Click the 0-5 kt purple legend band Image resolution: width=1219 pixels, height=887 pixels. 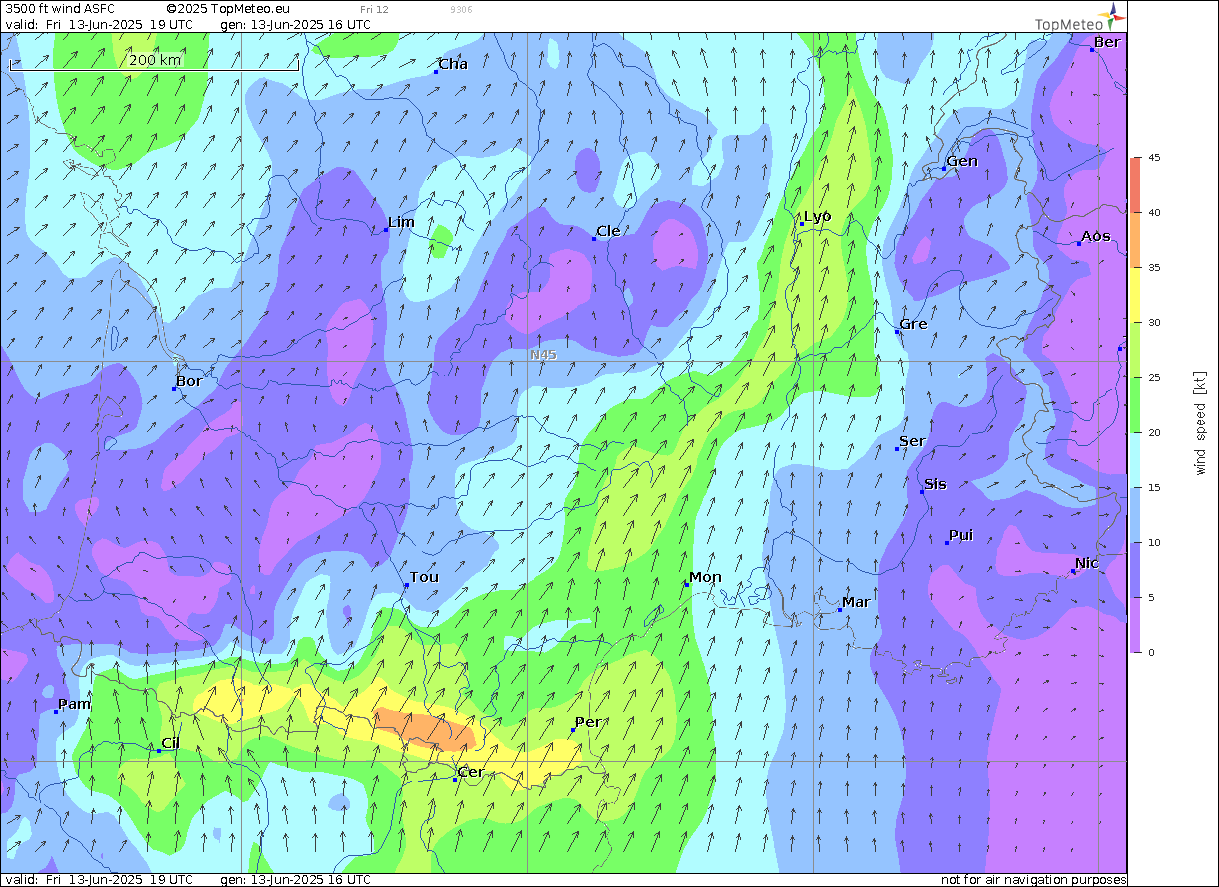pyautogui.click(x=1134, y=624)
